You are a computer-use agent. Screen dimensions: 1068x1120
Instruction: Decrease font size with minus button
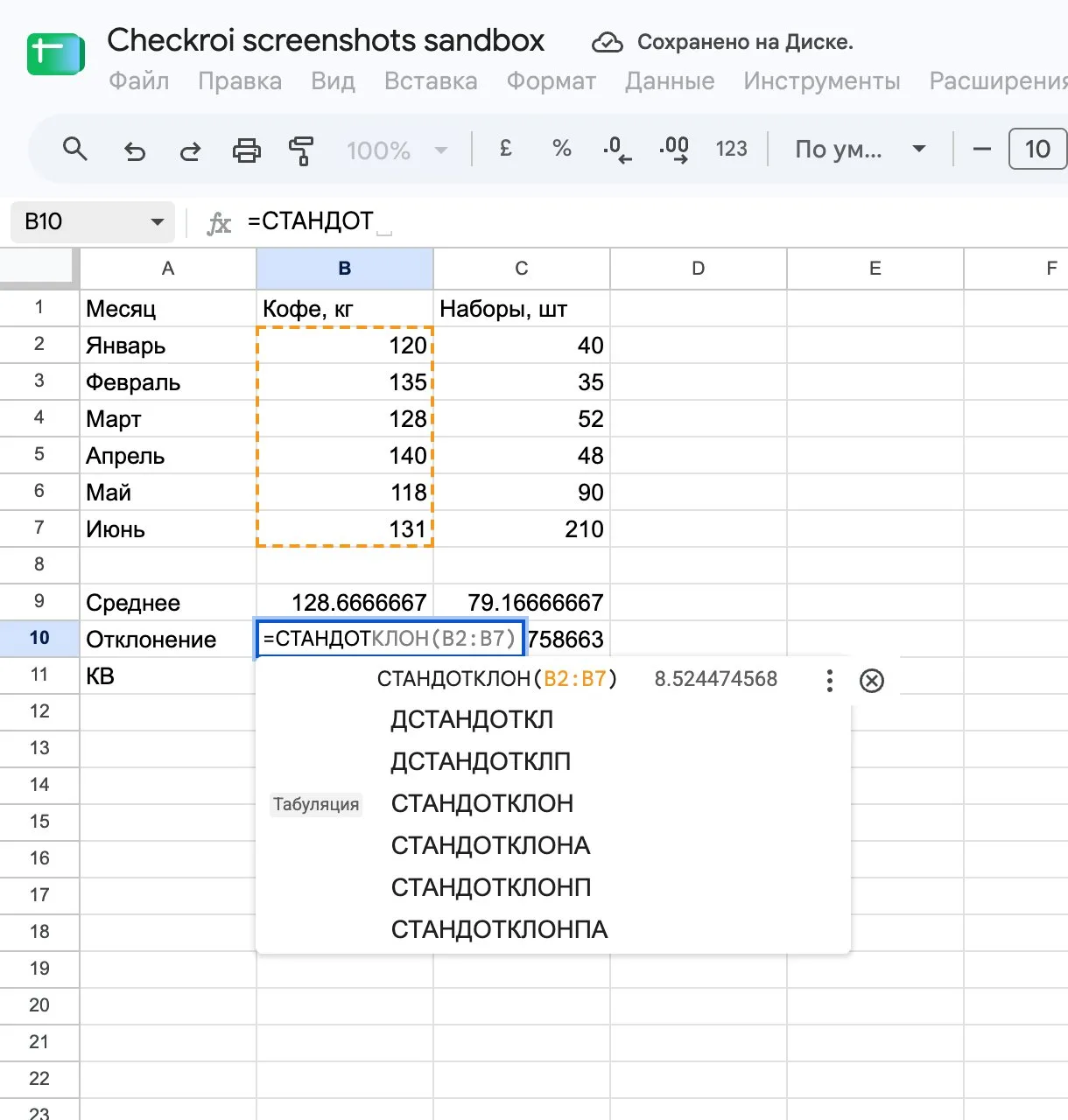(x=982, y=150)
